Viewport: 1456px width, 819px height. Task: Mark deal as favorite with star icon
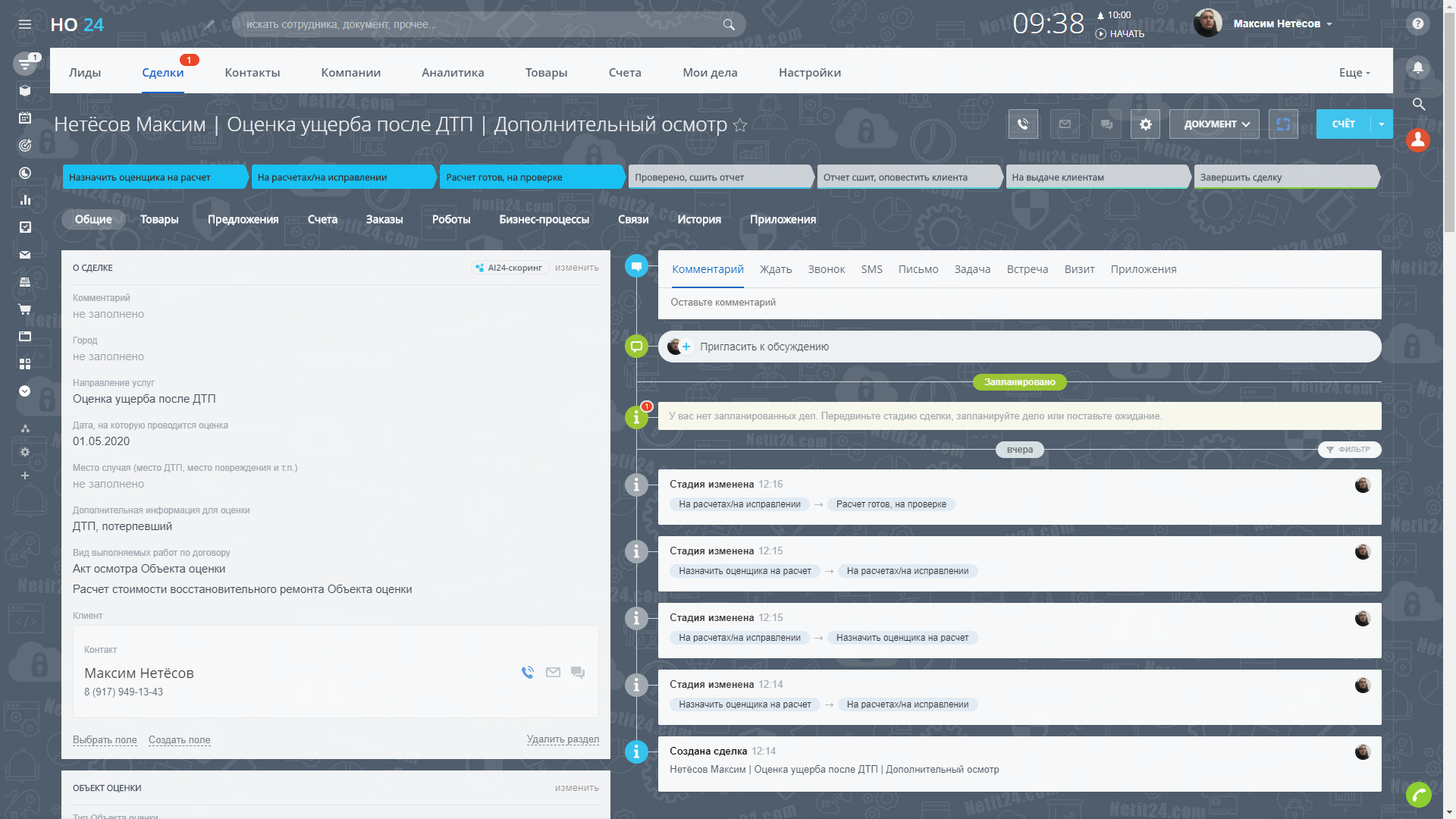coord(740,126)
